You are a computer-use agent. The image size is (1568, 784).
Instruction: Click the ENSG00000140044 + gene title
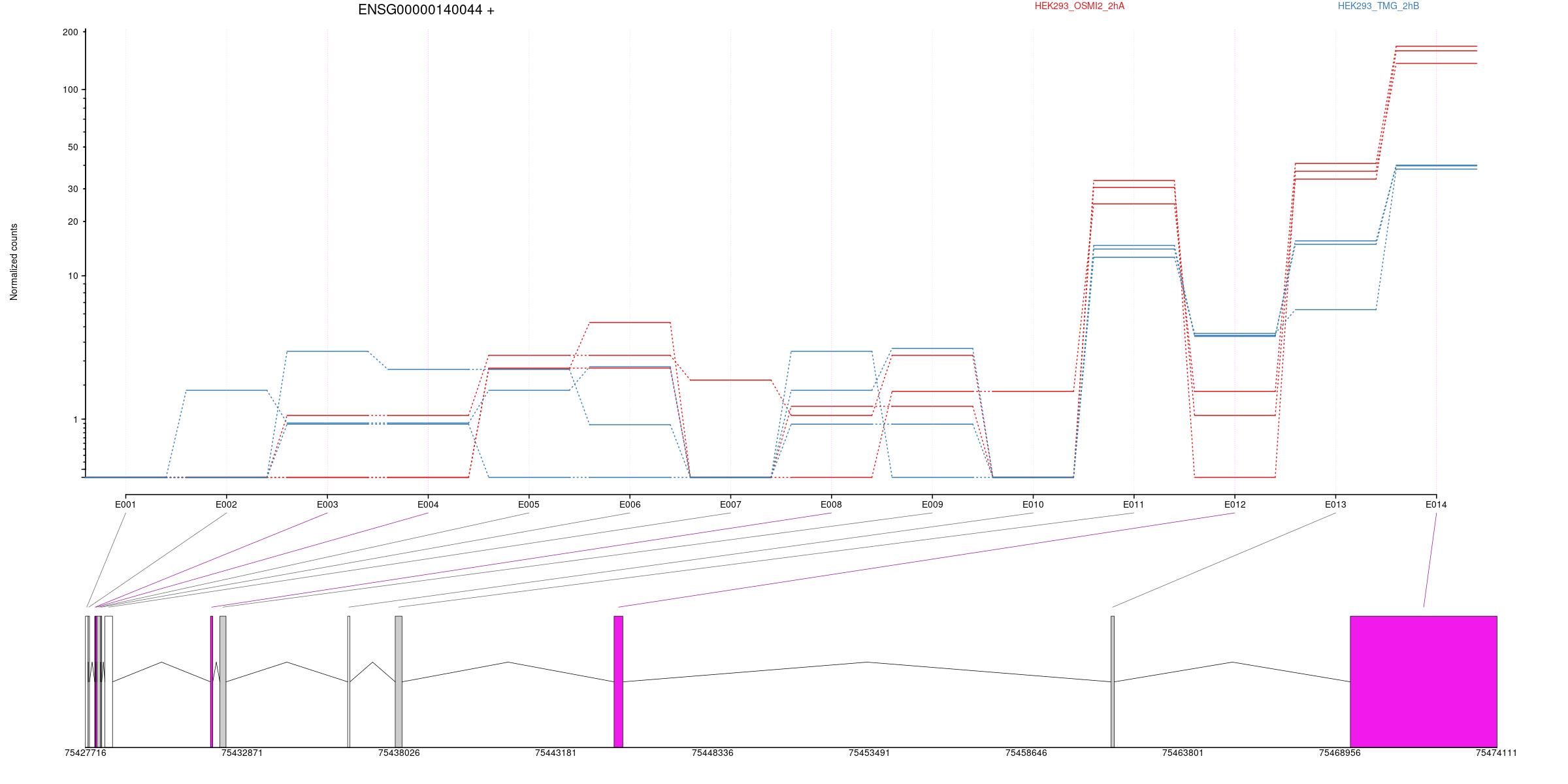[426, 10]
